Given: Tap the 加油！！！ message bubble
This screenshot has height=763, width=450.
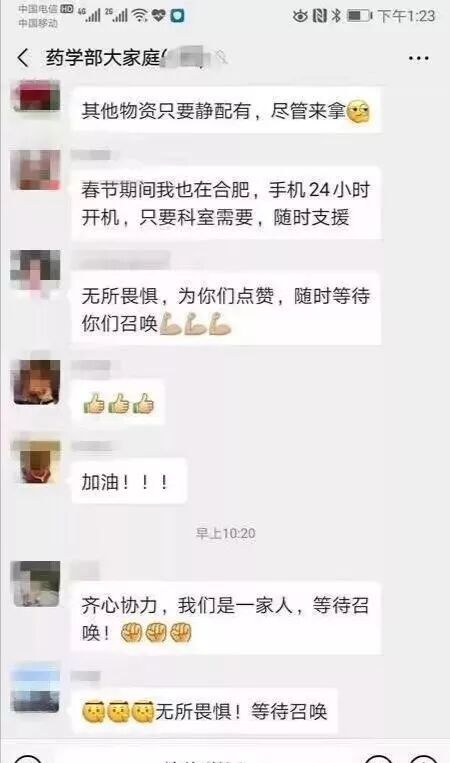Looking at the screenshot, I should 129,482.
